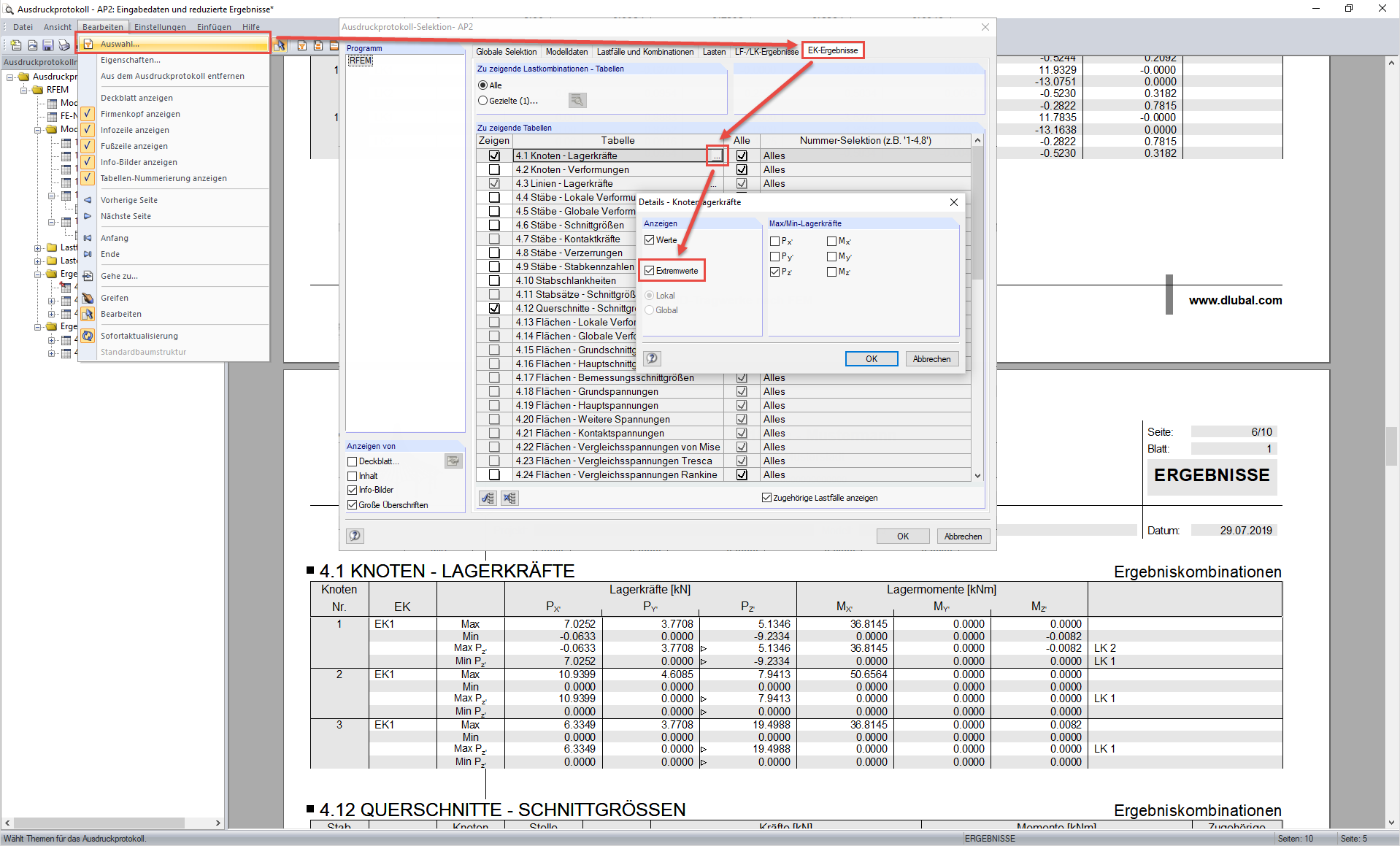Screen dimensions: 1400x846
Task: Uncheck Zeigen box for 4.12 Querschnitte row
Action: click(494, 308)
